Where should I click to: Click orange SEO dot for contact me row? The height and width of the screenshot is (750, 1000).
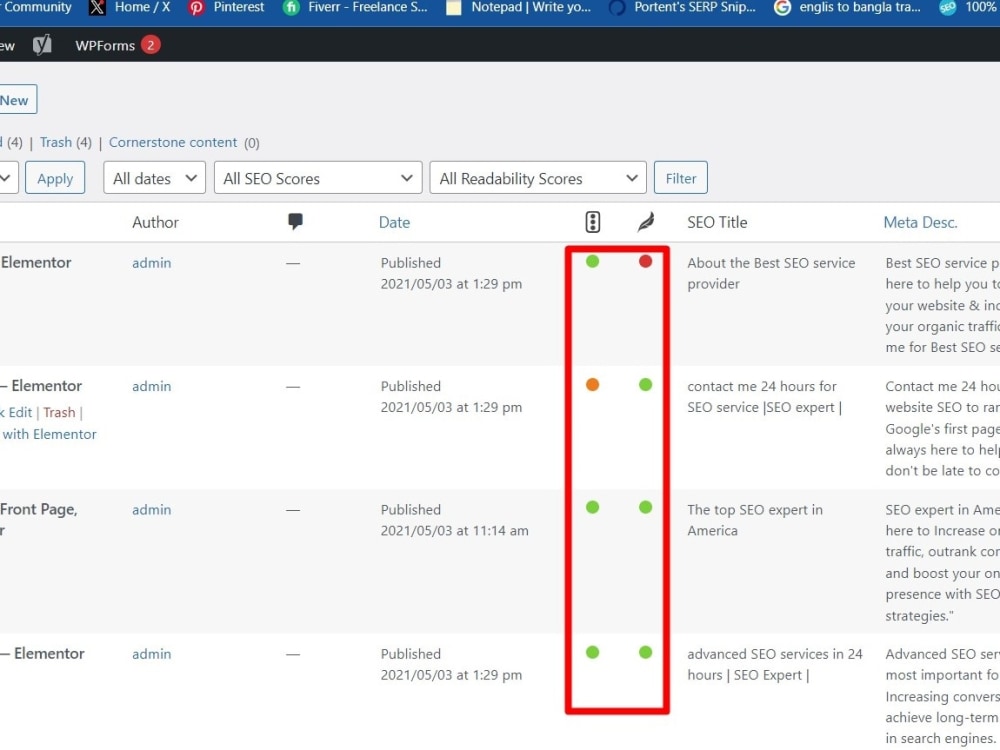tap(592, 385)
